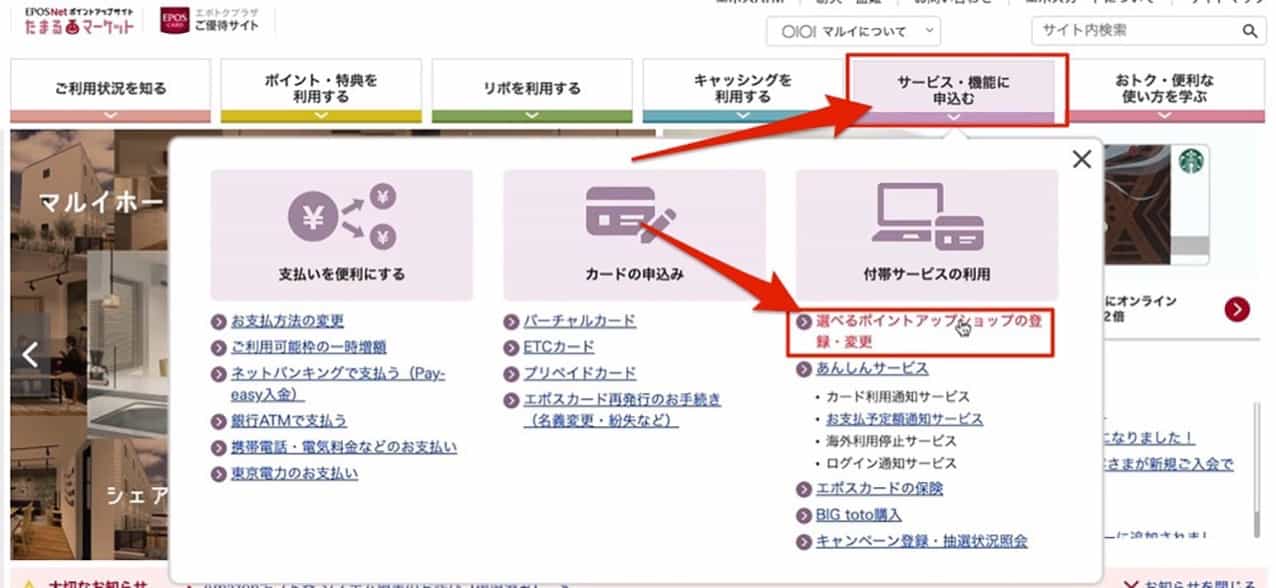The width and height of the screenshot is (1276, 588).
Task: Click the 支払いを便利にする yen icon panel
Action: pos(341,234)
